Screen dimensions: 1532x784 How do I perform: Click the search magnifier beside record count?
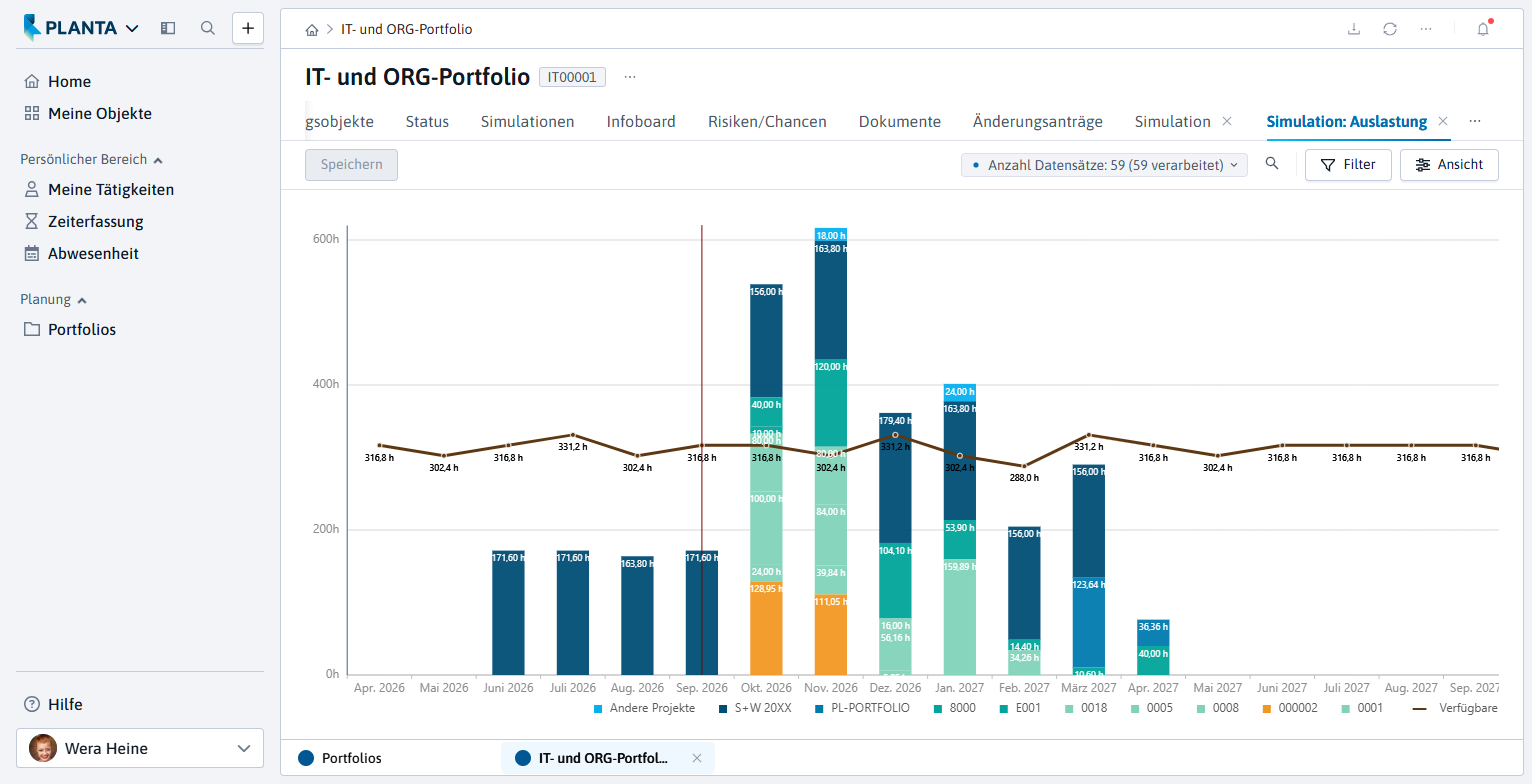click(1272, 164)
